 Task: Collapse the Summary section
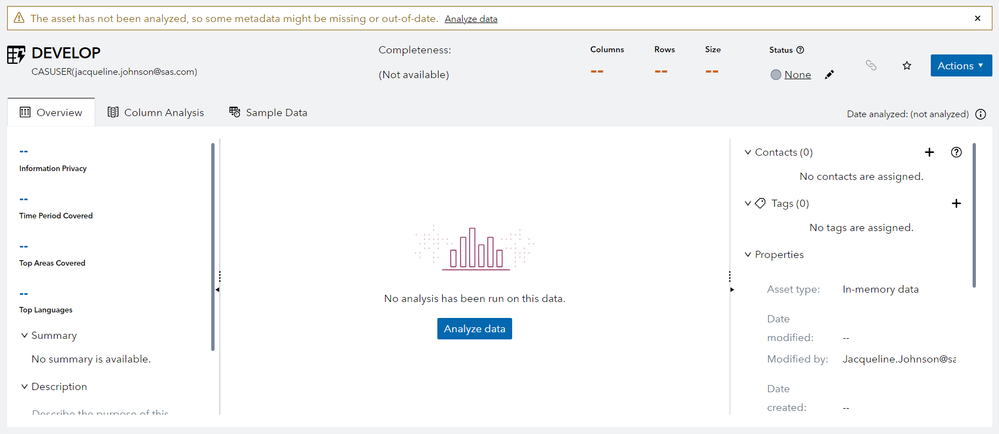point(24,335)
